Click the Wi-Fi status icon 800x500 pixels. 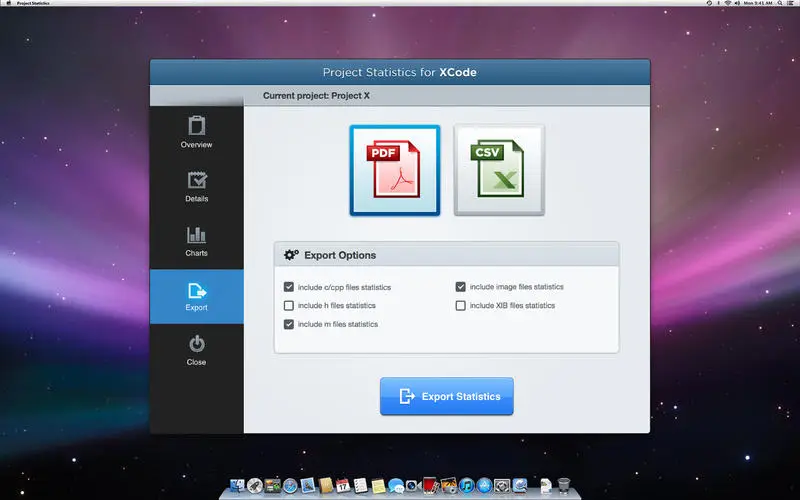pos(728,3)
